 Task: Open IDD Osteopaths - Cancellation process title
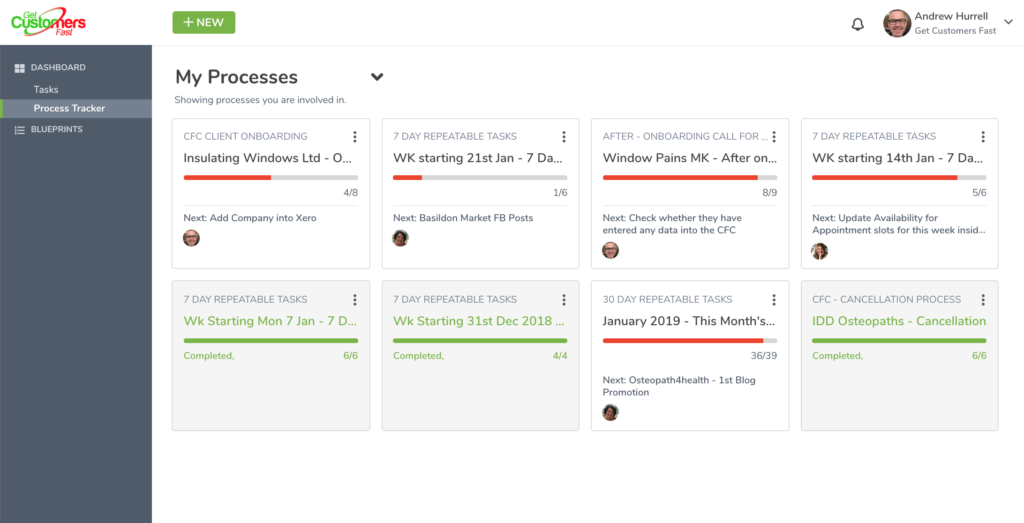click(899, 321)
